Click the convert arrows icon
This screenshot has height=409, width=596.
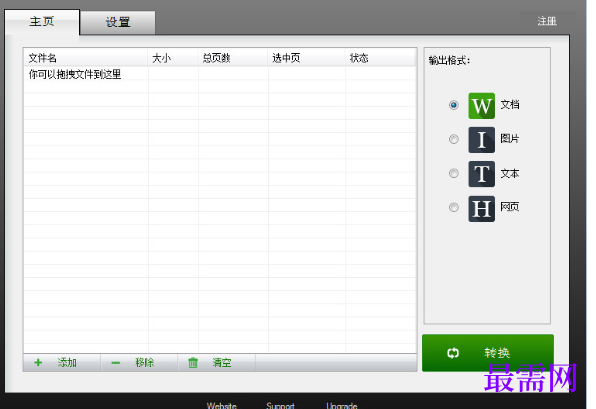453,353
